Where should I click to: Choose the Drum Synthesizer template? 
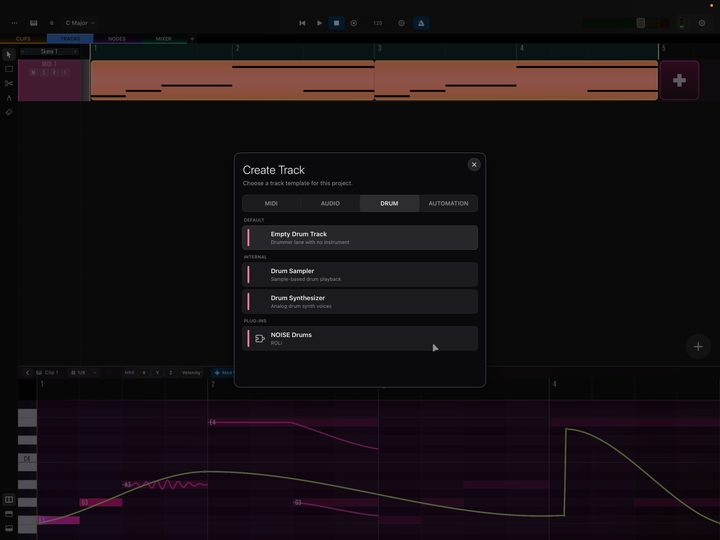(360, 302)
